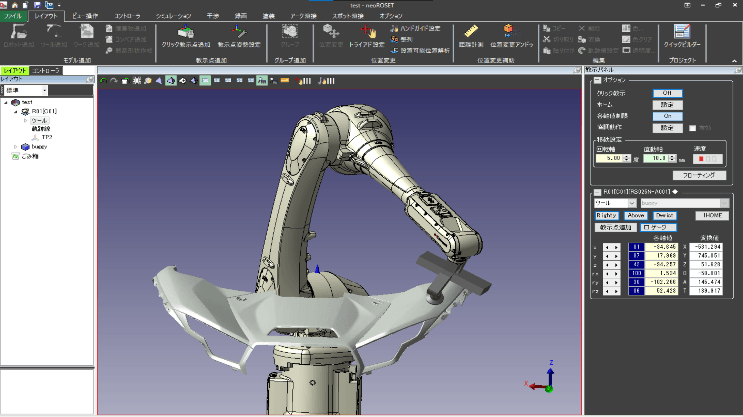743x417 pixels.
Task: Click the hand guide settings icon
Action: (392, 28)
